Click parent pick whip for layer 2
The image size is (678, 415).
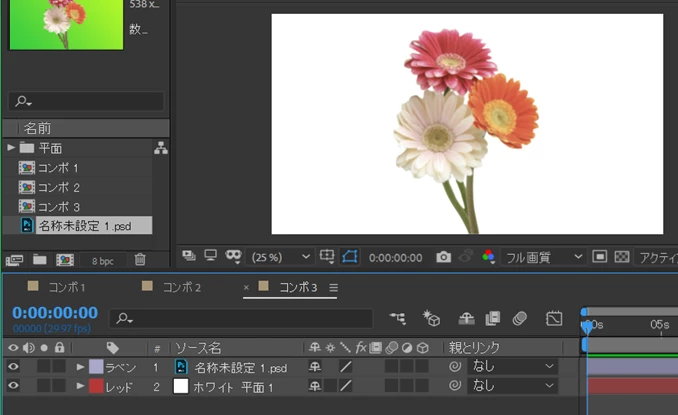click(x=454, y=385)
